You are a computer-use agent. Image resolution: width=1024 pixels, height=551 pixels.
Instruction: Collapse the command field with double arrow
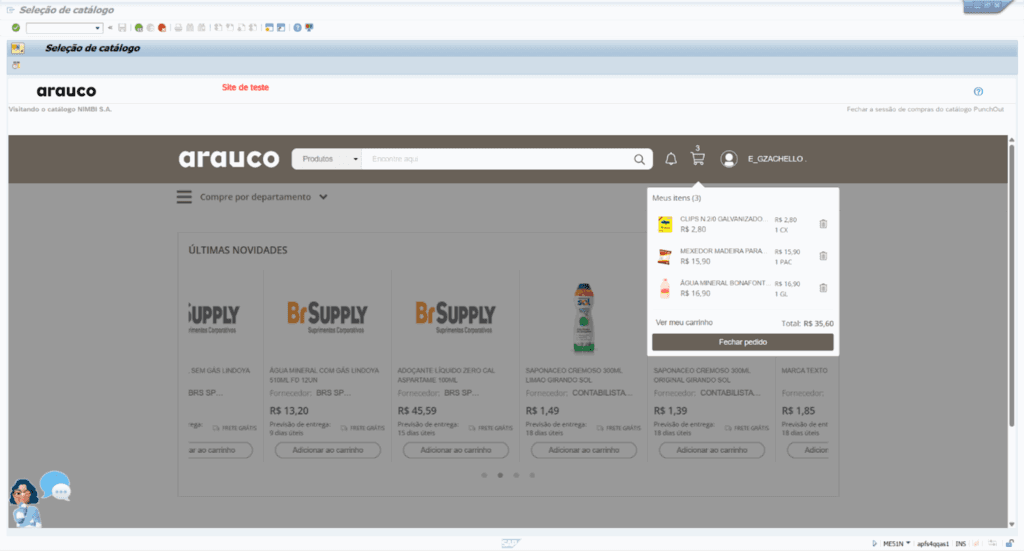(x=110, y=27)
